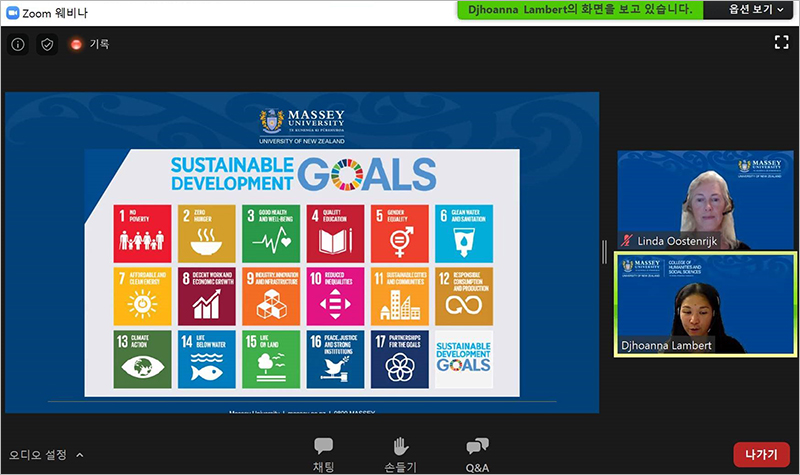Click SDG tile 2 Zero Hunger
800x475 pixels.
tap(207, 234)
